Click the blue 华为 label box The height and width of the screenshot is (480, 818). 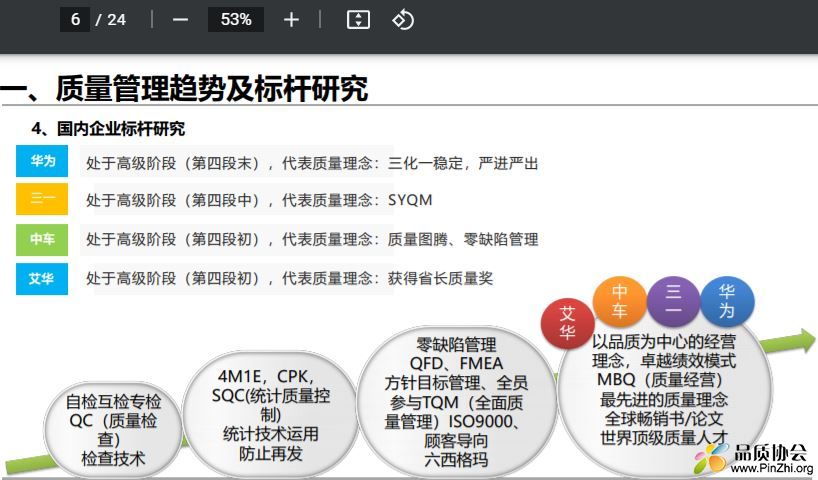pos(42,161)
